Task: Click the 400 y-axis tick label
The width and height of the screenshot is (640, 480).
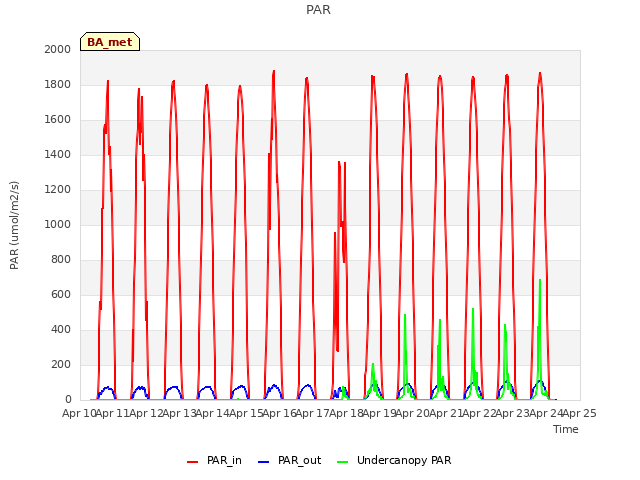Action: click(x=61, y=330)
